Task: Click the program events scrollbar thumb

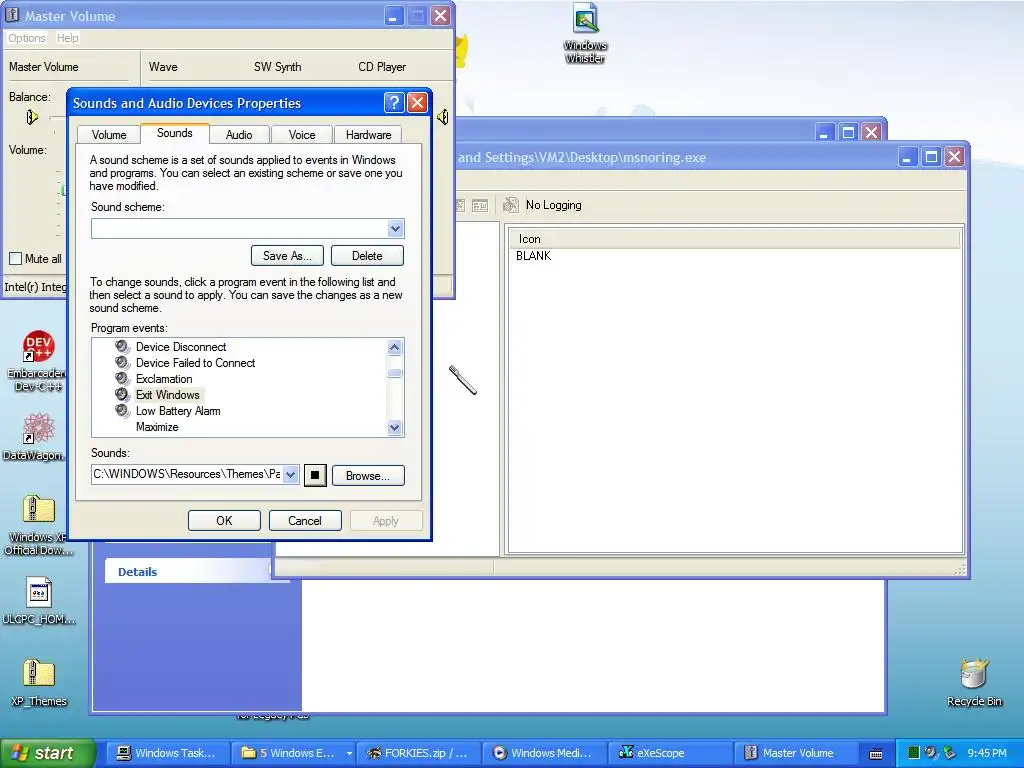Action: coord(394,373)
